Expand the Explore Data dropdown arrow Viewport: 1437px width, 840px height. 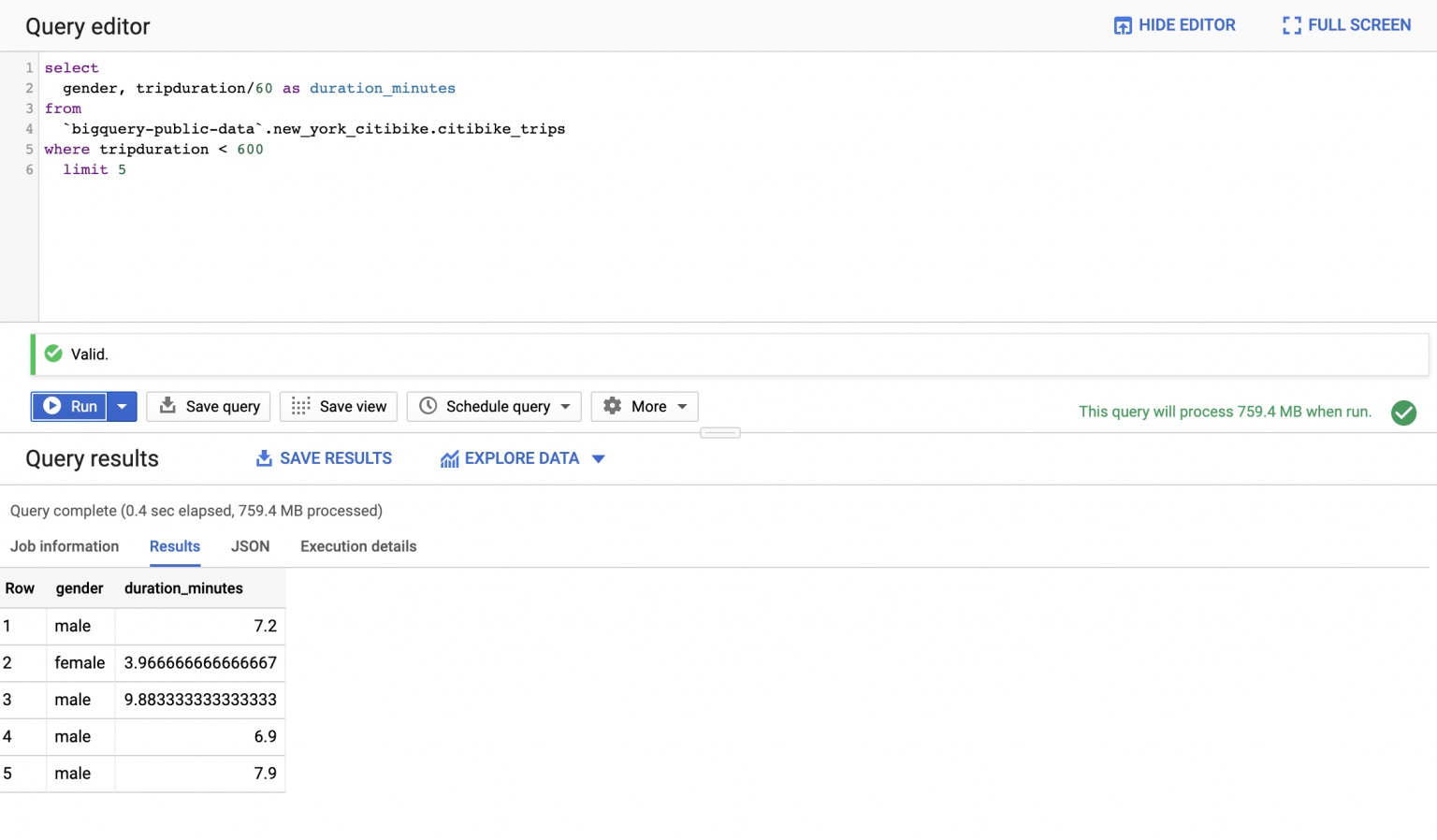coord(599,458)
